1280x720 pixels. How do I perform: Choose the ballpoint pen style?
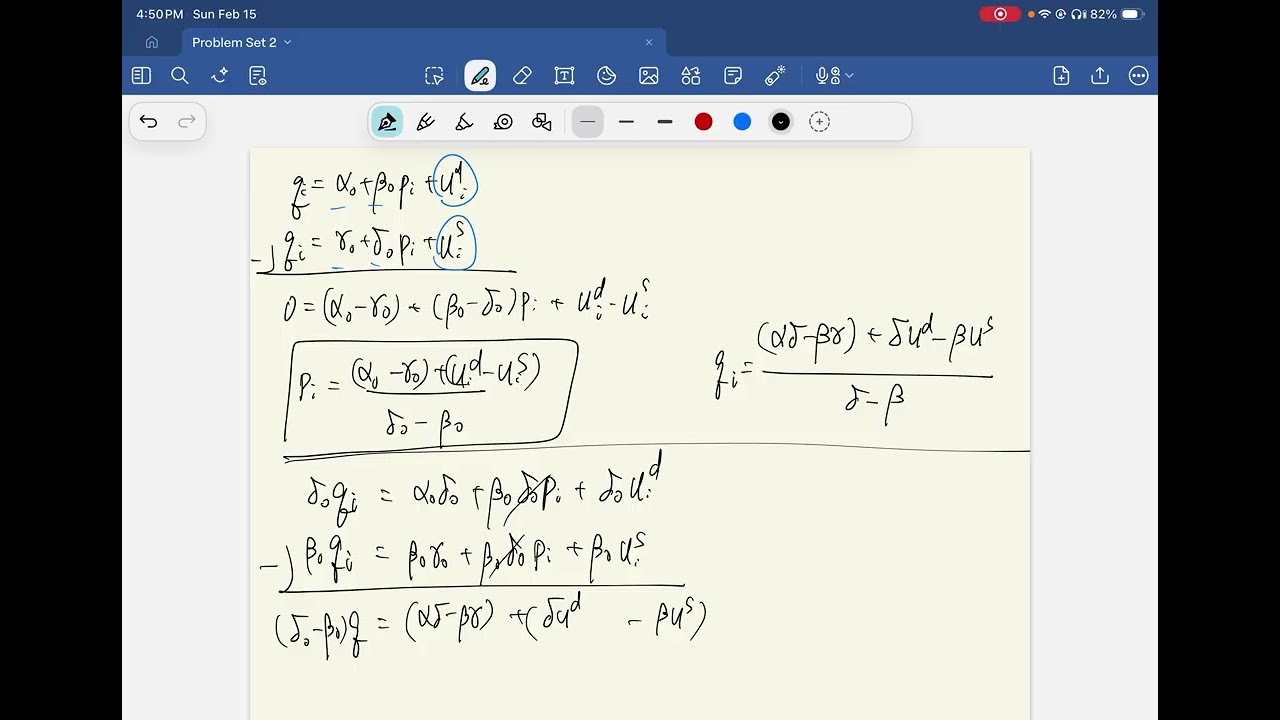(425, 122)
